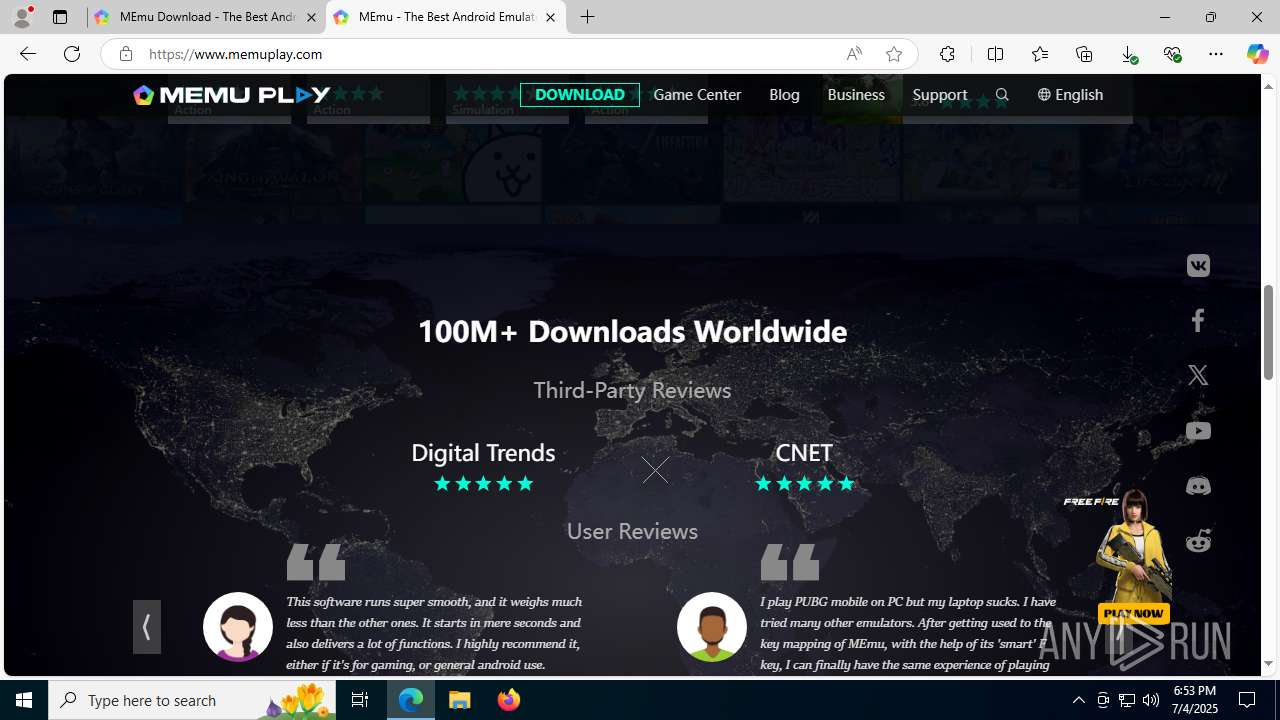Open browser Extensions icon
Screen dimensions: 1280x720
tap(947, 54)
